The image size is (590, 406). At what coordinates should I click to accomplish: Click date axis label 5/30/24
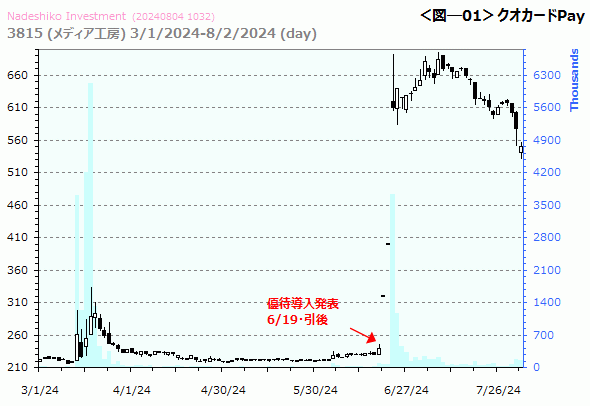click(x=315, y=390)
